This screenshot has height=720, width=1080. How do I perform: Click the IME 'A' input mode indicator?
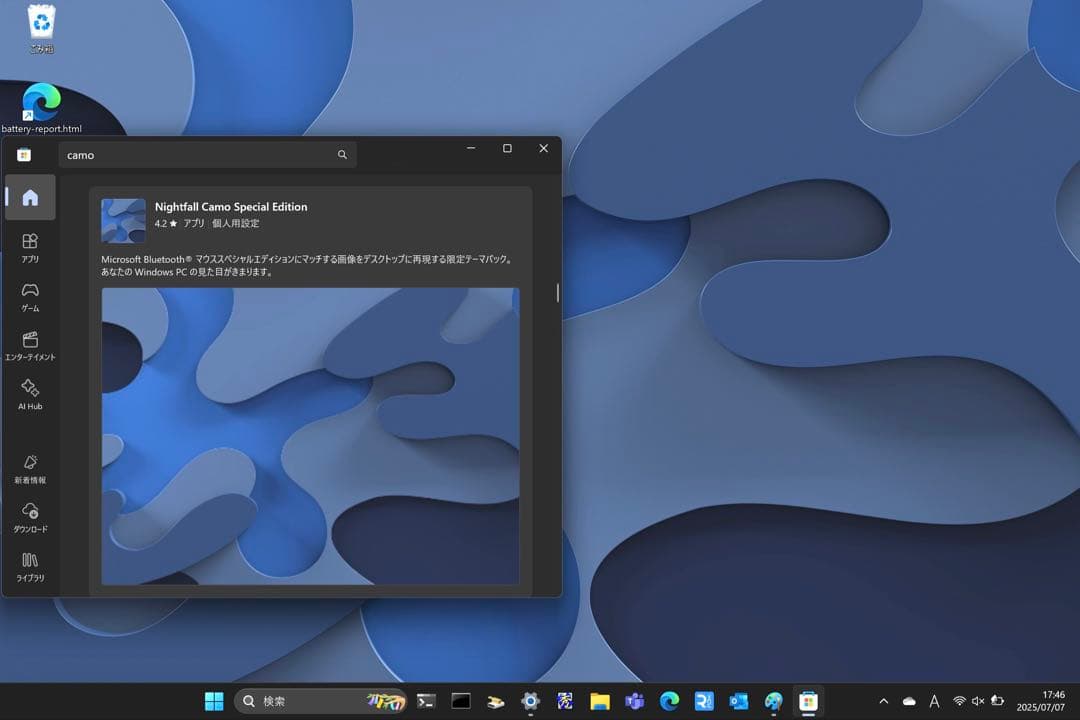coord(934,701)
